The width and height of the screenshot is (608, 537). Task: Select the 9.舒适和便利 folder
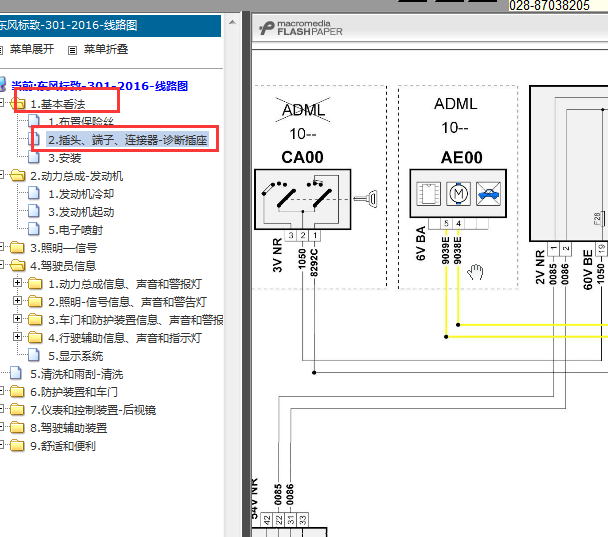coord(63,446)
